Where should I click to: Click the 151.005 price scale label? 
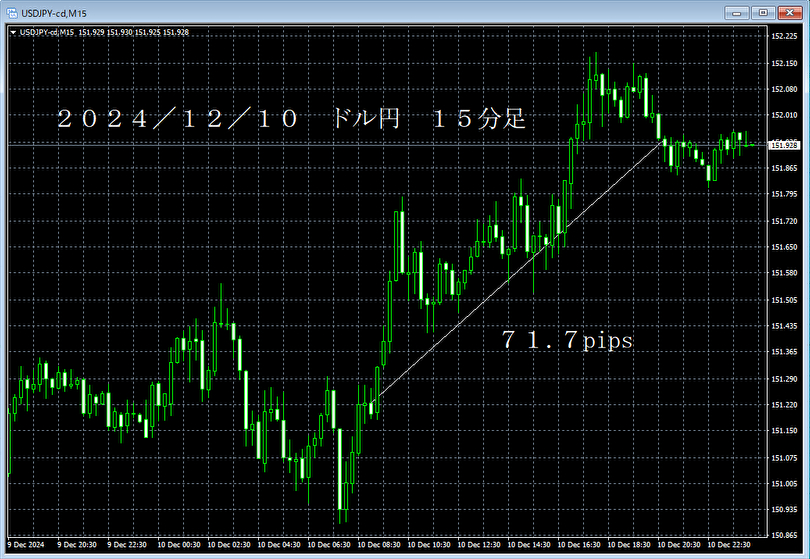coord(784,484)
